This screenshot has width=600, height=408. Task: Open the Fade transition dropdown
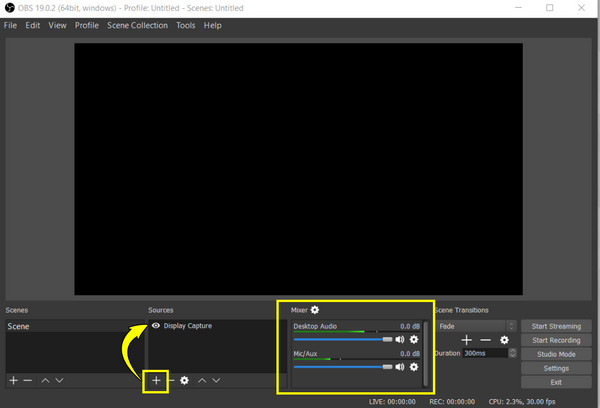pos(476,326)
